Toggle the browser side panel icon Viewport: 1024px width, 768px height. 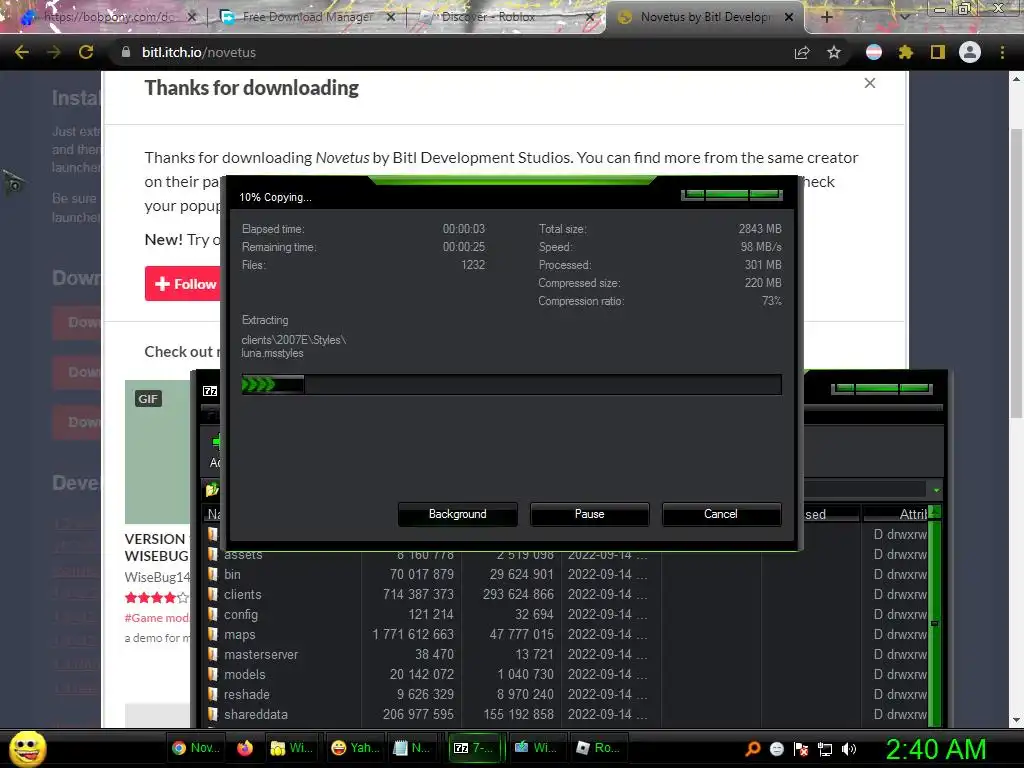[x=938, y=52]
